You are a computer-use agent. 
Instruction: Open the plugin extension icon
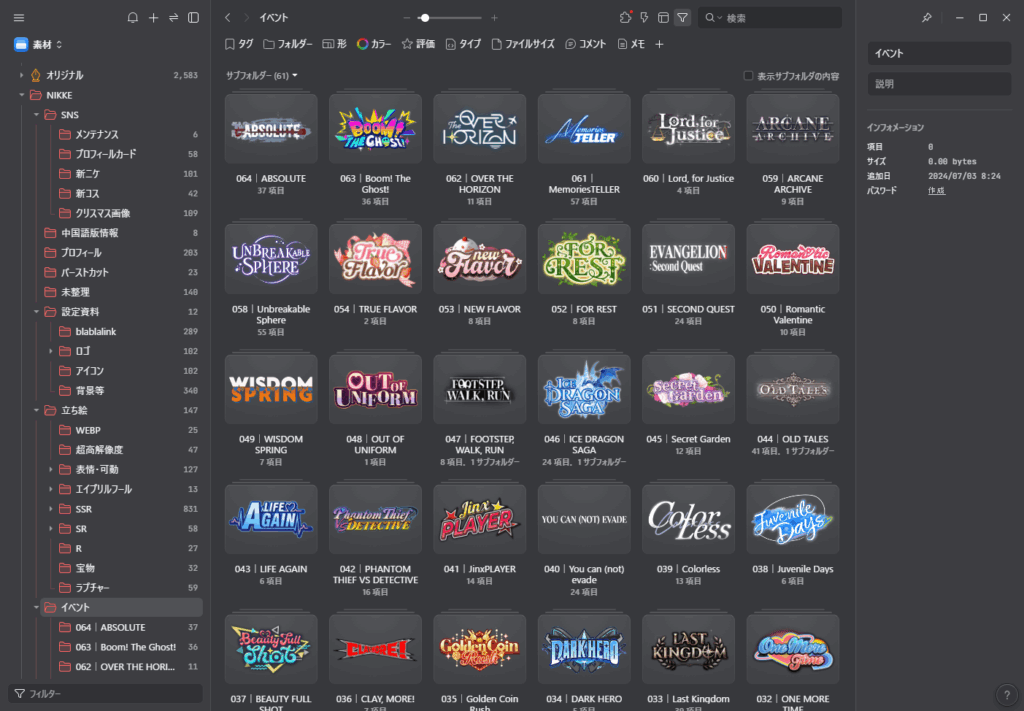[x=626, y=18]
